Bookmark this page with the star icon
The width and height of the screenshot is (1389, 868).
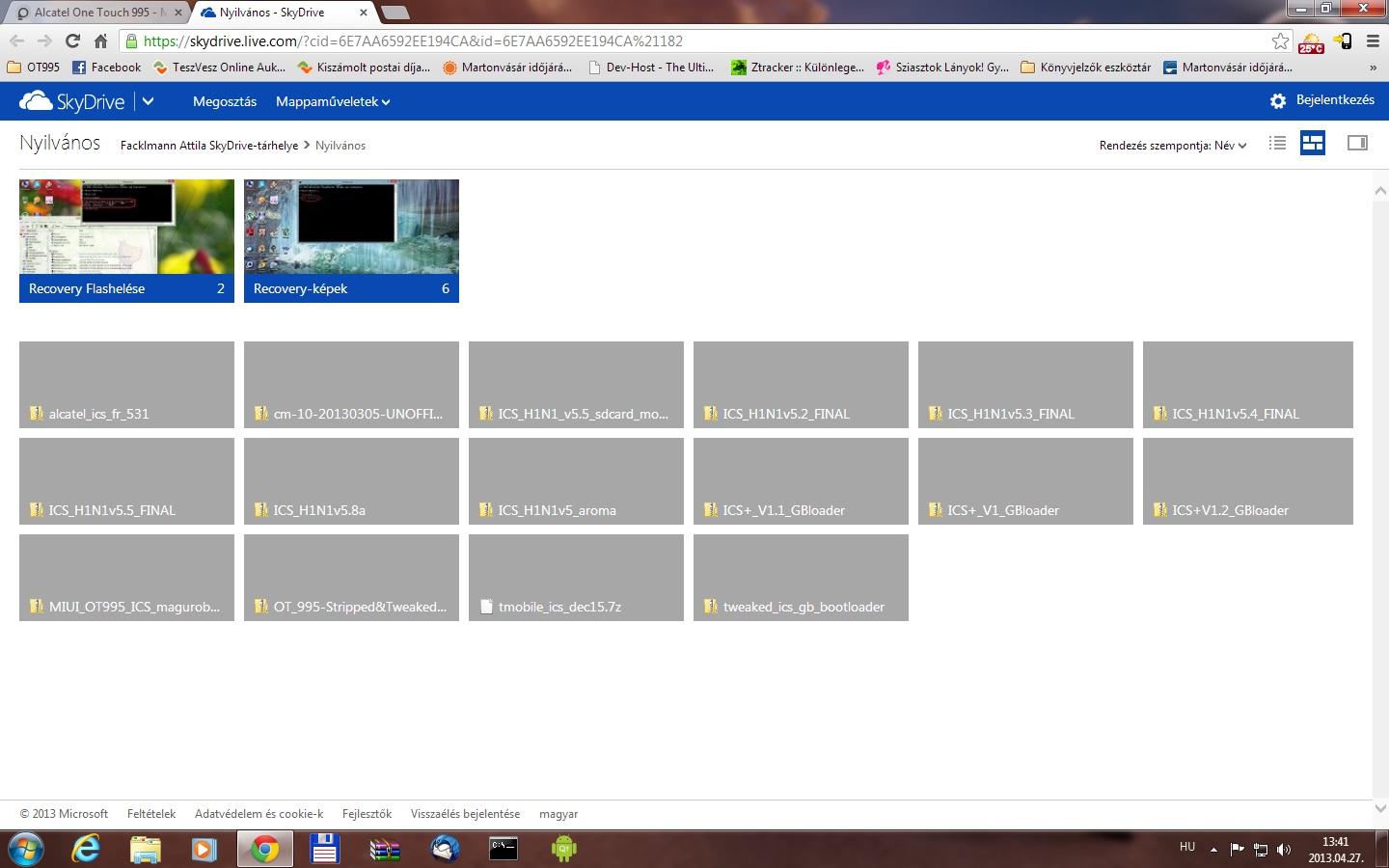tap(1280, 41)
